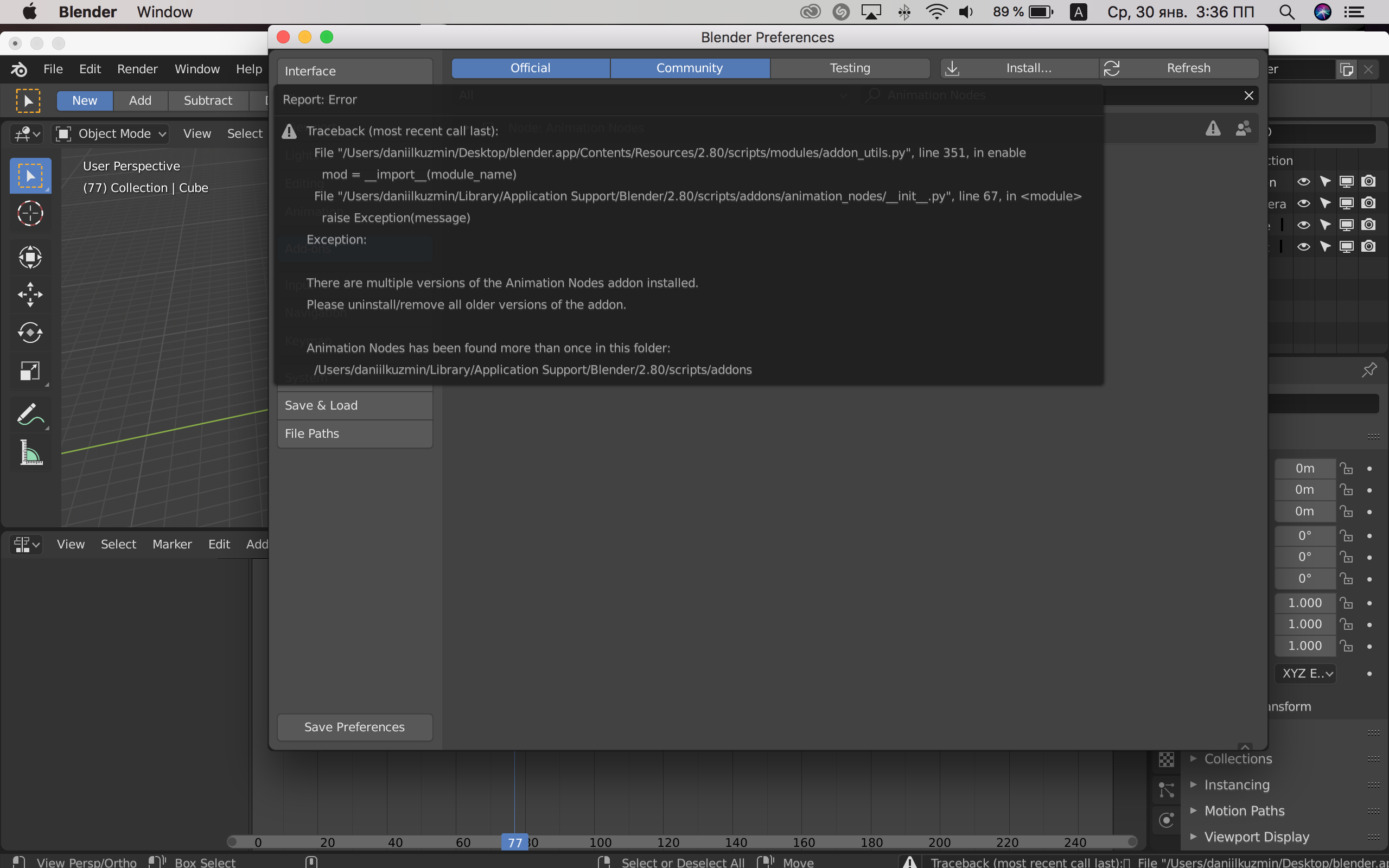The width and height of the screenshot is (1389, 868).
Task: Open the Interface tab in Preferences
Action: pyautogui.click(x=355, y=71)
